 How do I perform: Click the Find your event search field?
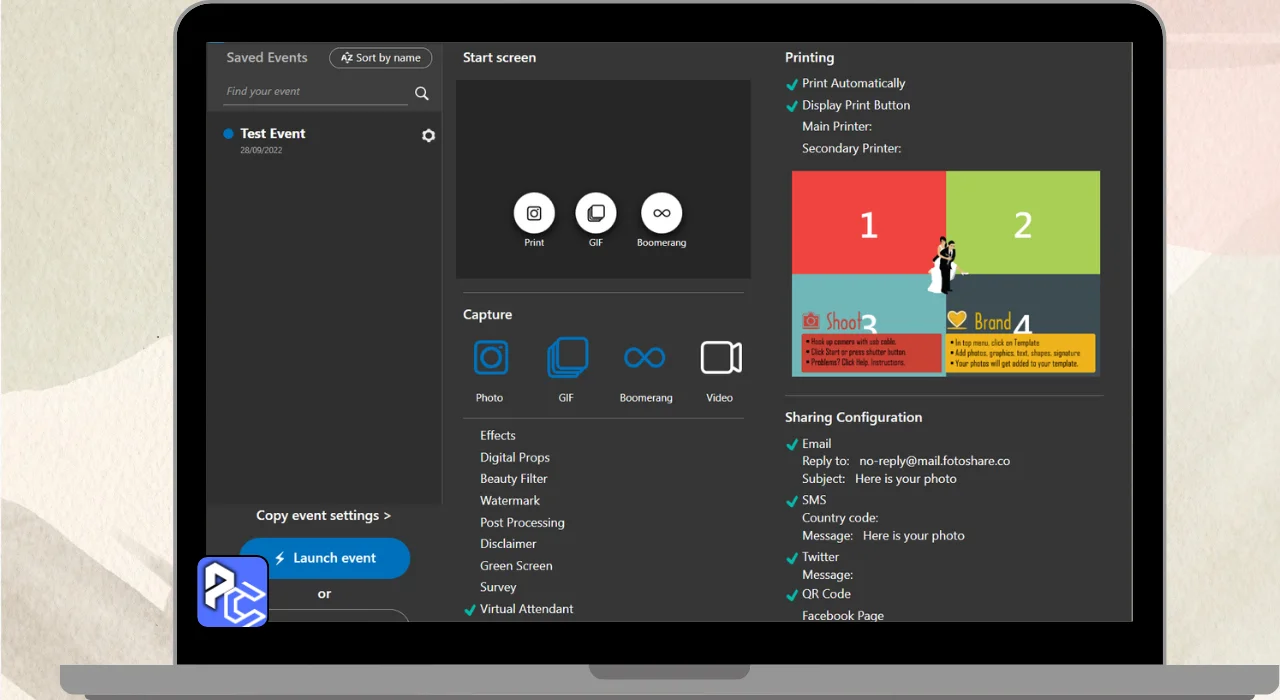pos(315,92)
